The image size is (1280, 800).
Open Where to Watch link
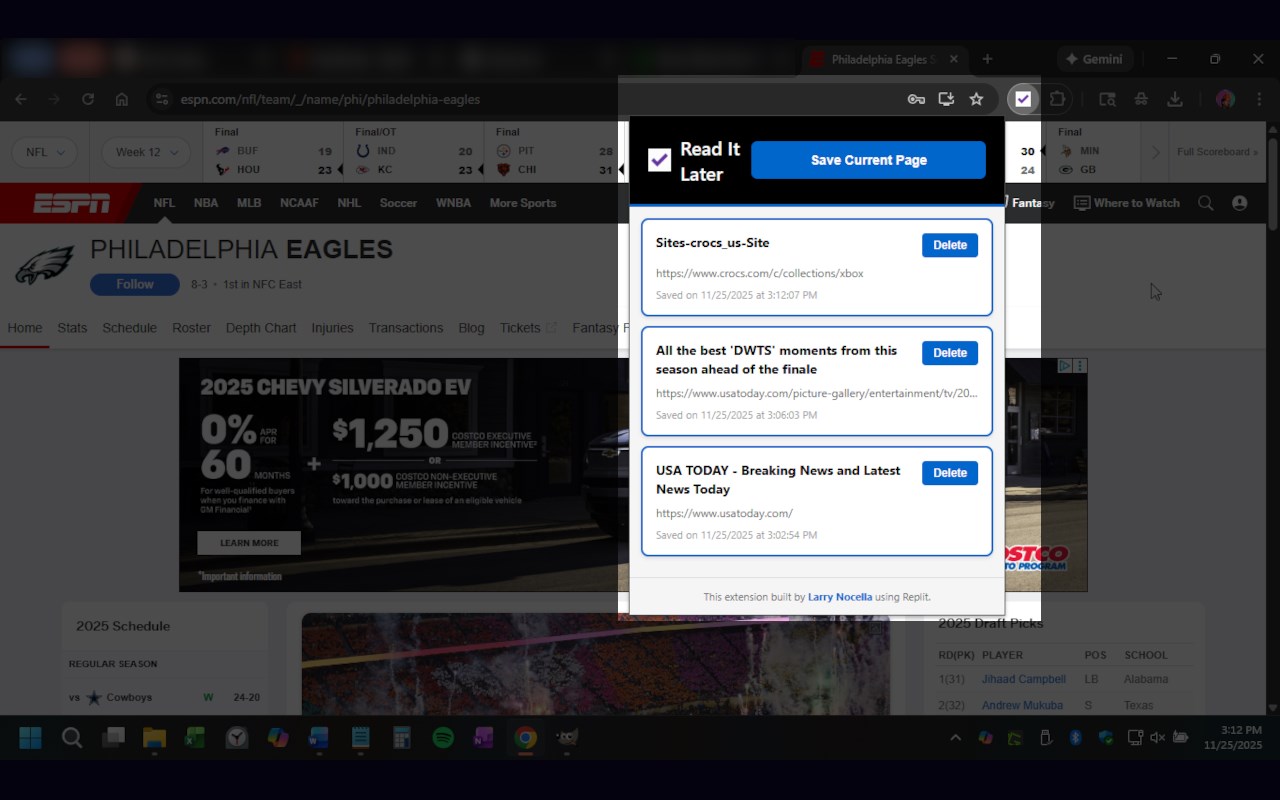[x=1127, y=203]
